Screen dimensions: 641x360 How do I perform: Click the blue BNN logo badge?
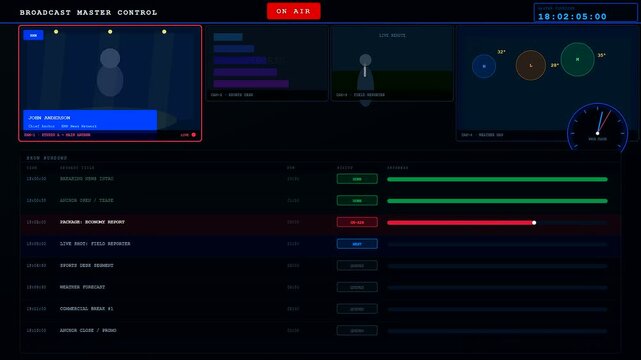point(33,35)
